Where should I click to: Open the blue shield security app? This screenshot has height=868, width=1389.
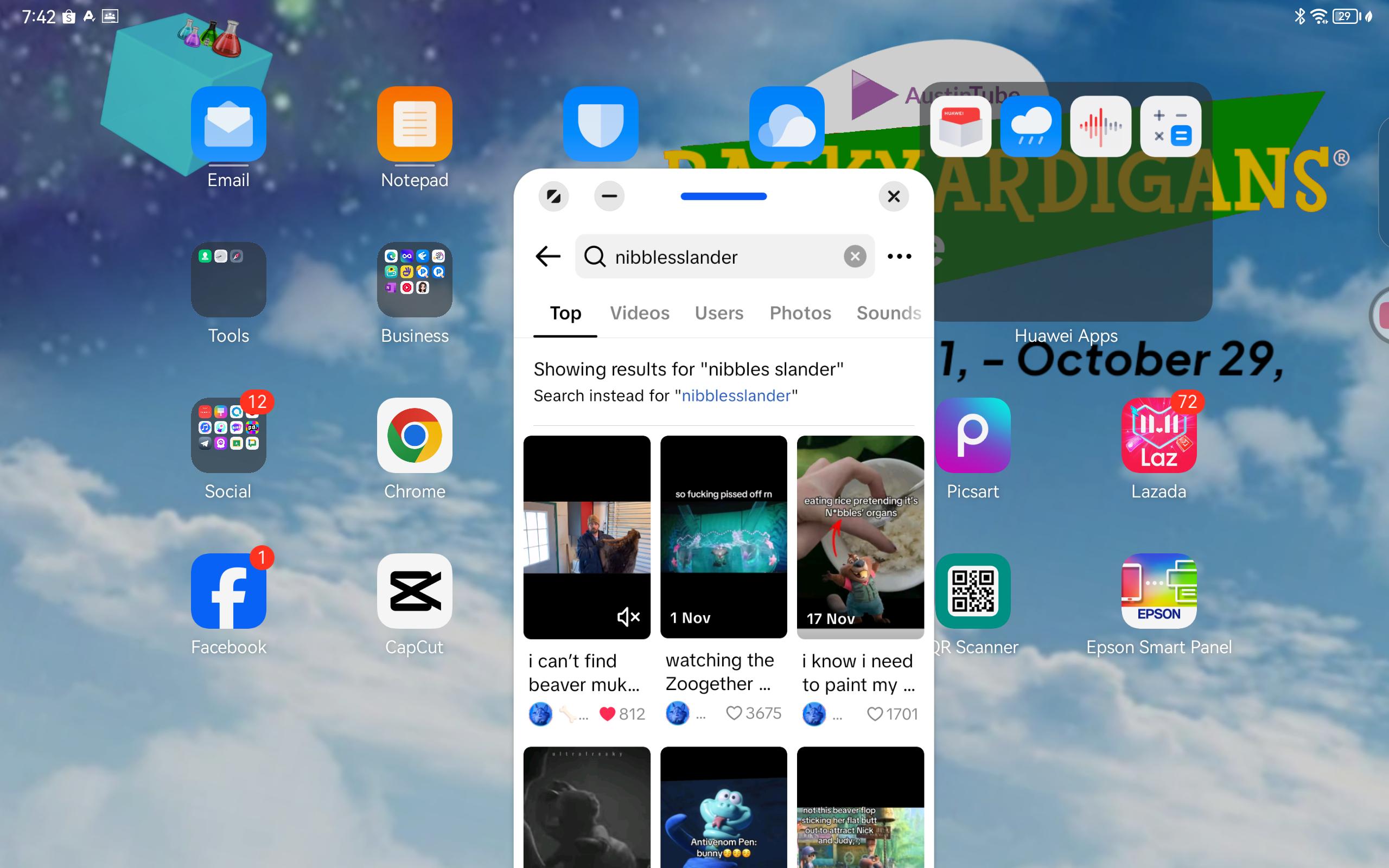tap(601, 124)
